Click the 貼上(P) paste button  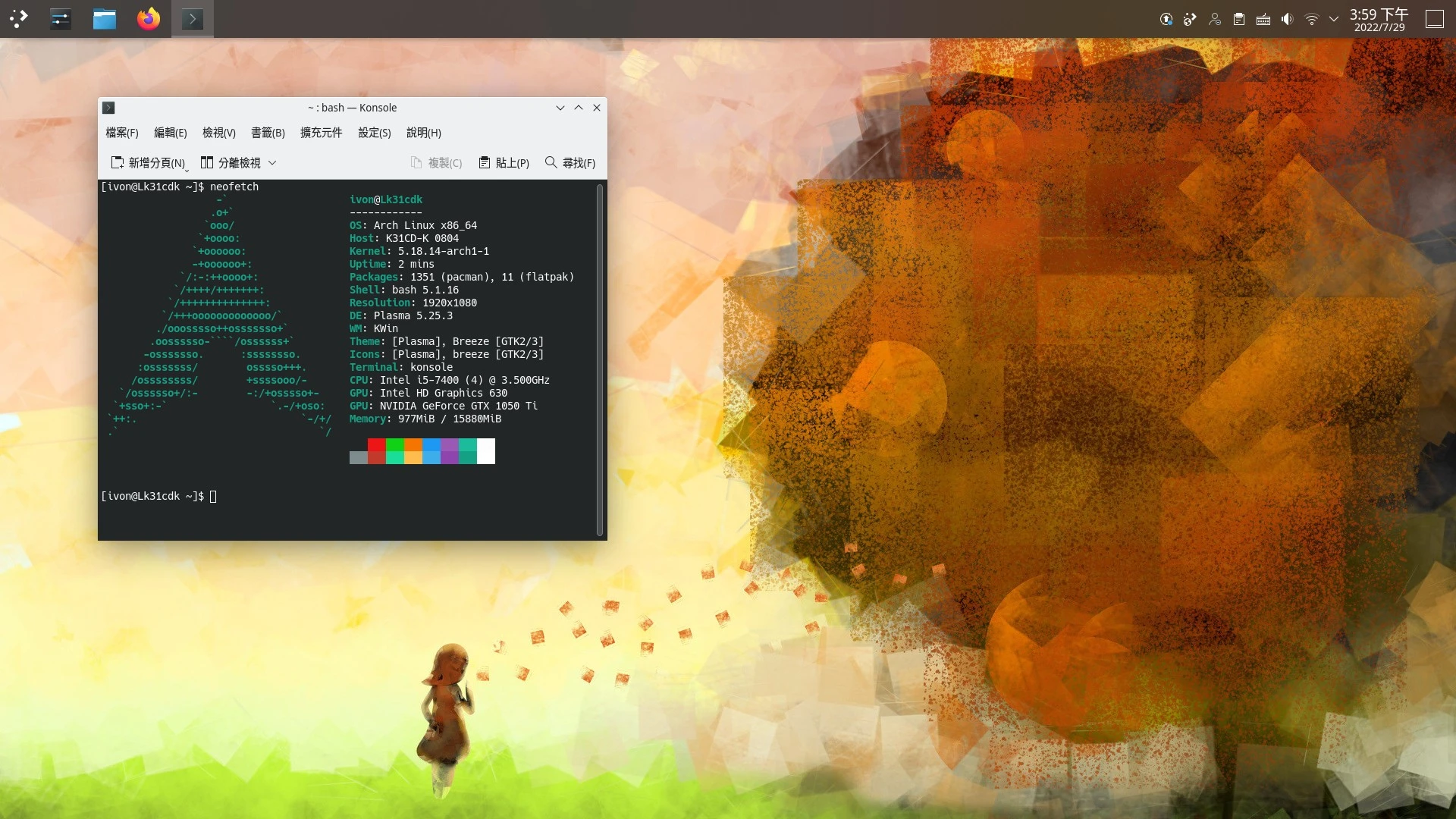pyautogui.click(x=504, y=163)
